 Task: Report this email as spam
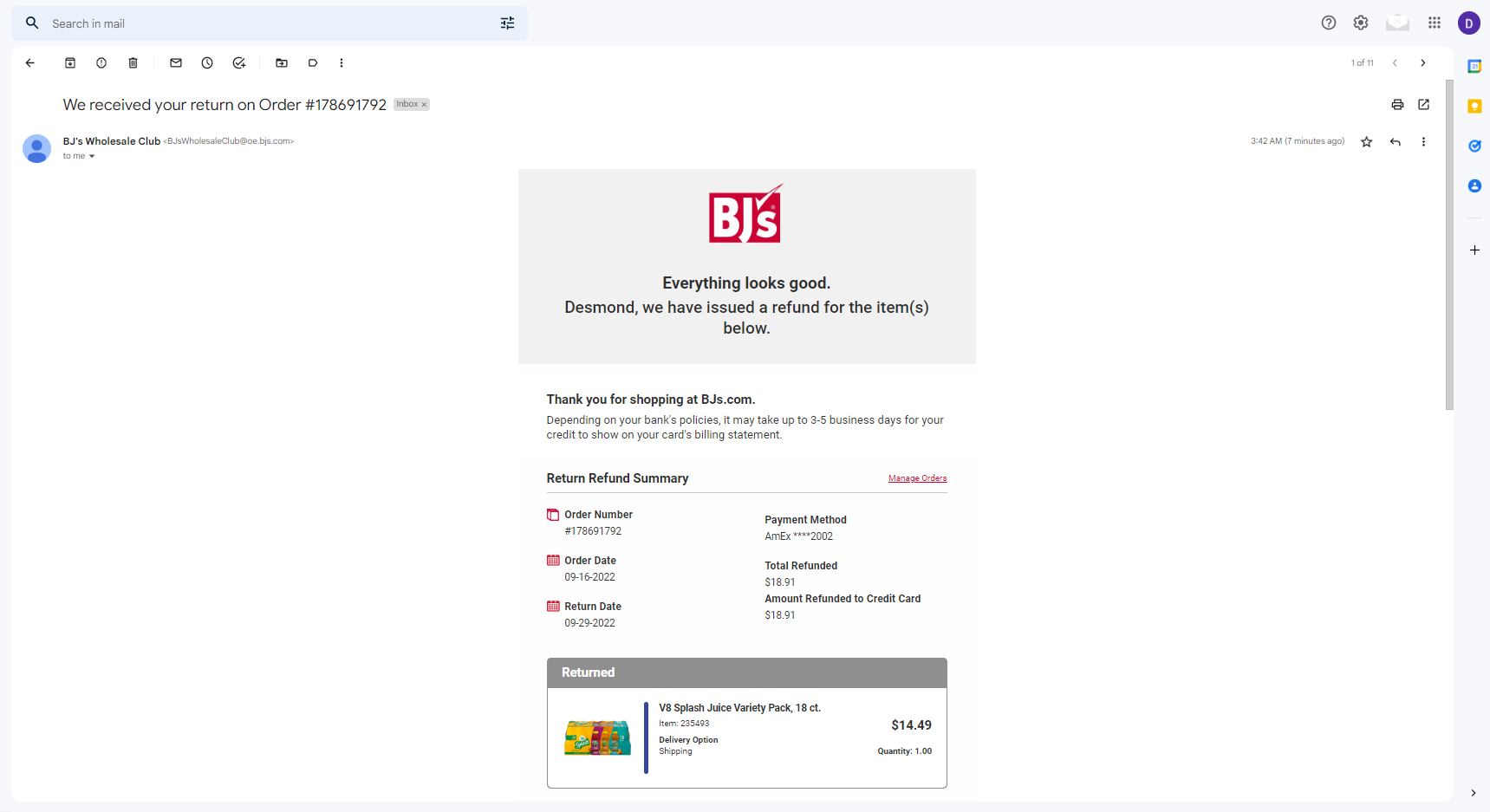(101, 63)
